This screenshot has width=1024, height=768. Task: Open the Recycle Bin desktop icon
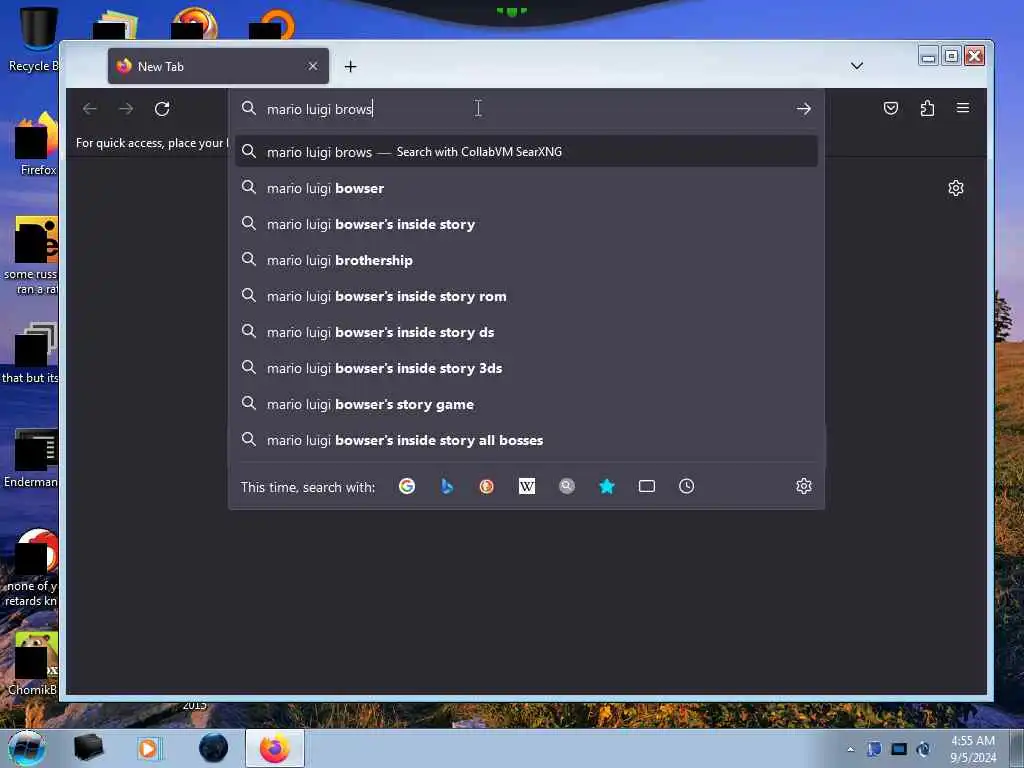point(36,39)
